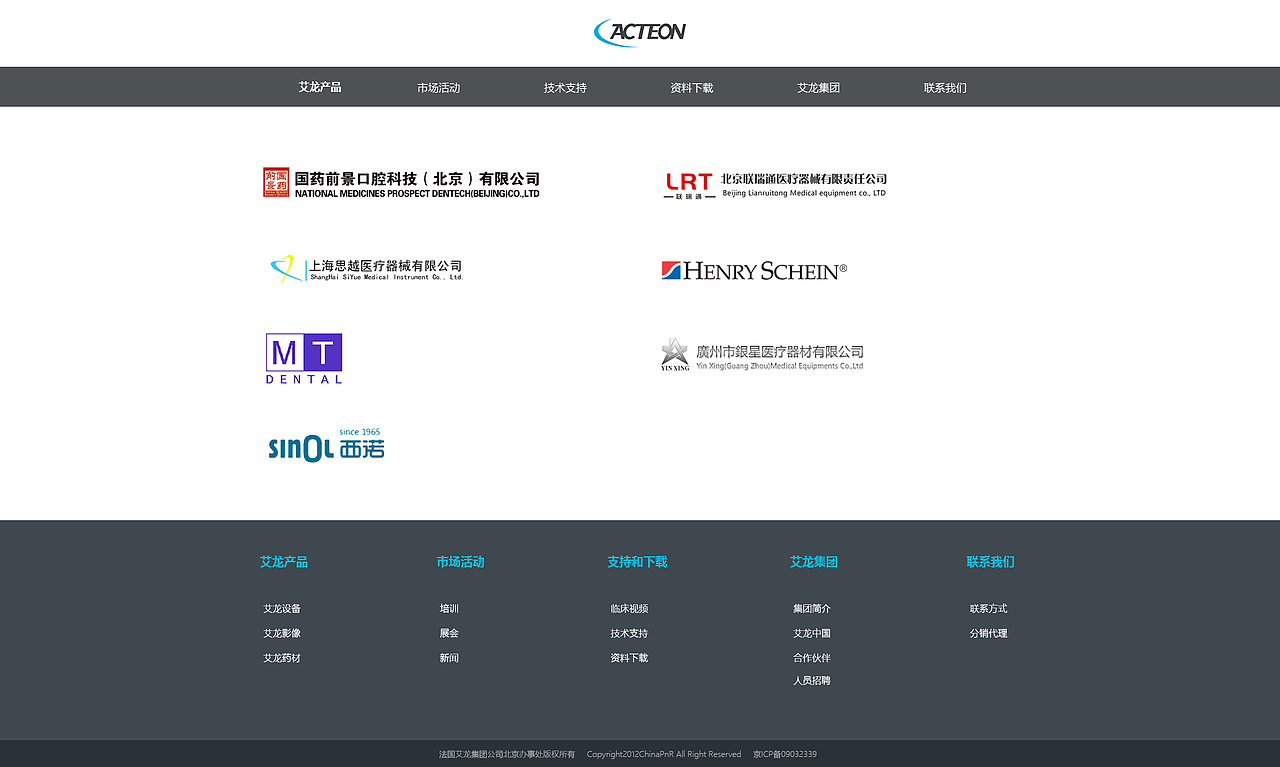Open the 市场活动 navigation menu item
This screenshot has width=1280, height=767.
pyautogui.click(x=439, y=88)
